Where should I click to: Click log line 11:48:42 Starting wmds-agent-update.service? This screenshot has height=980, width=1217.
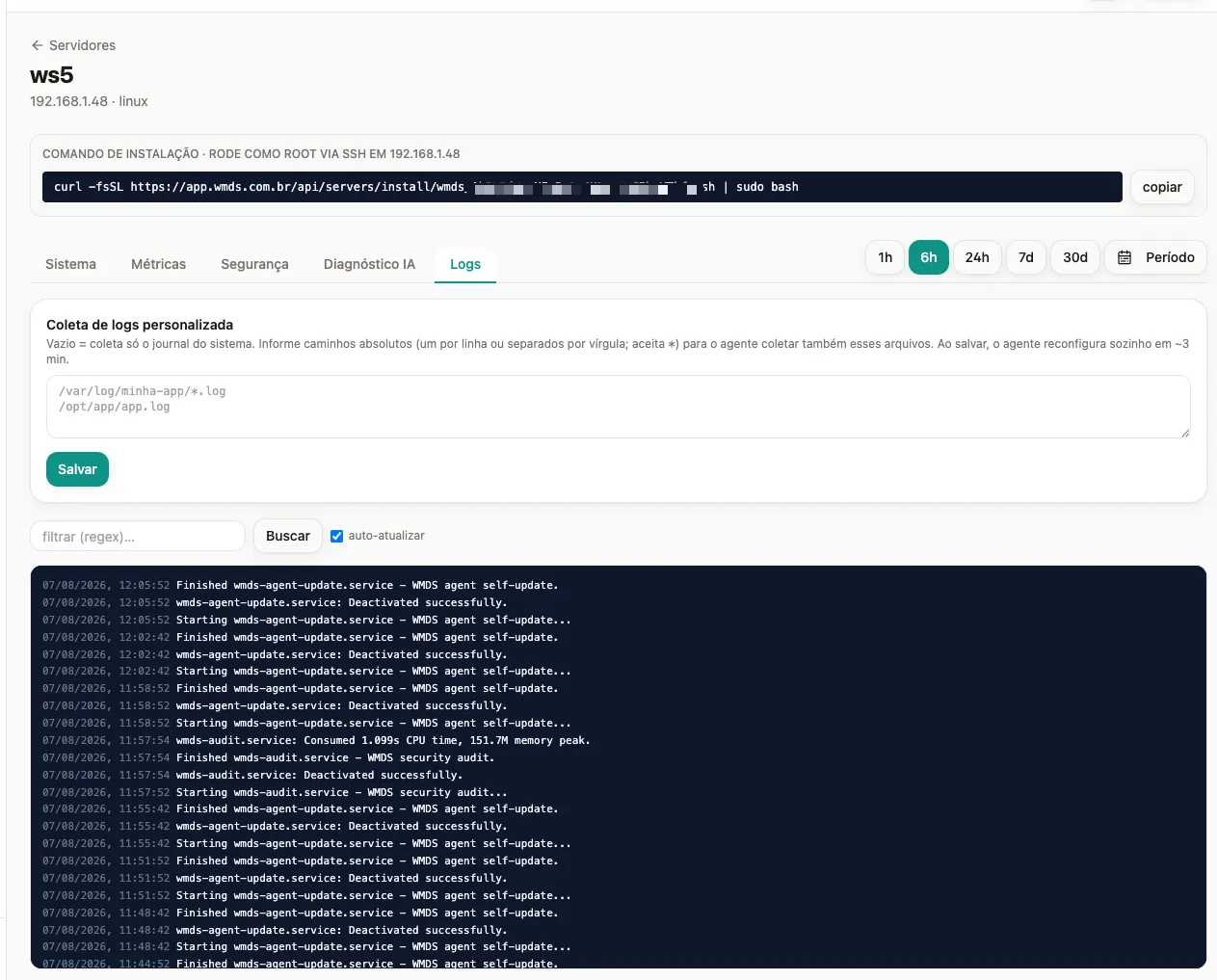(x=306, y=946)
